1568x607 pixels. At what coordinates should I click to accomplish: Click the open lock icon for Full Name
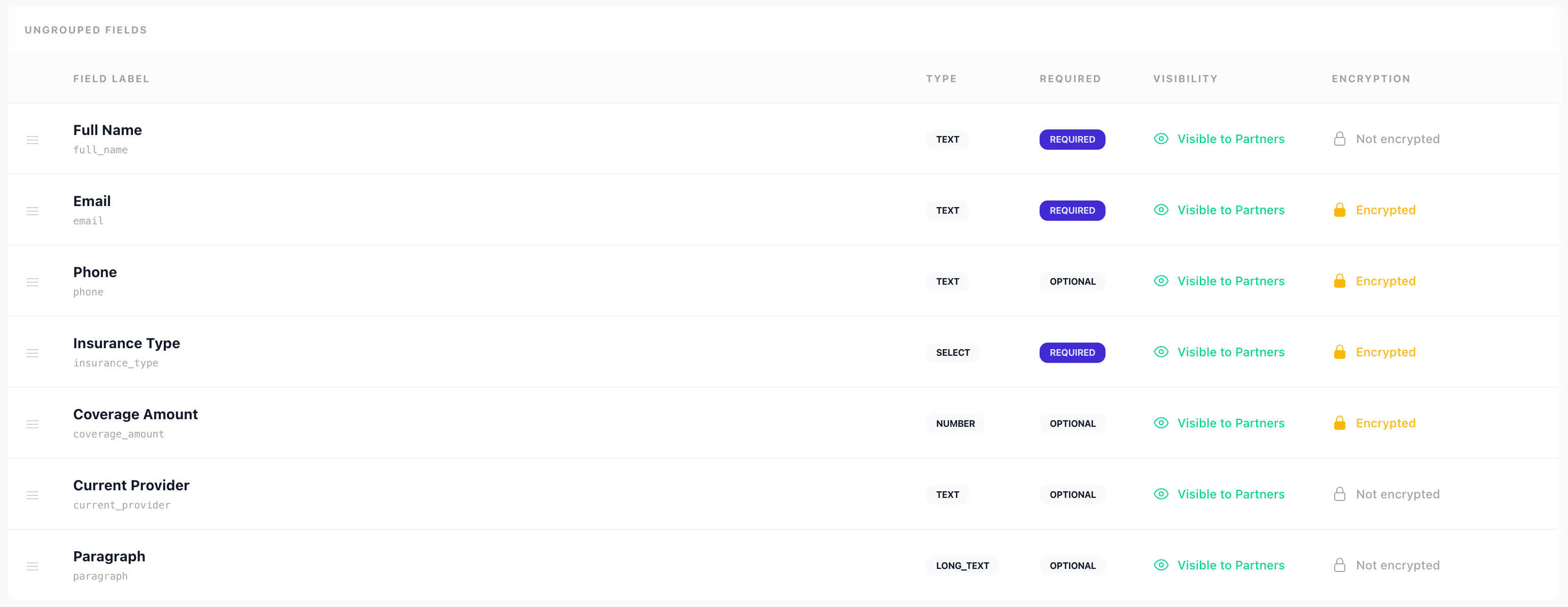click(x=1339, y=139)
